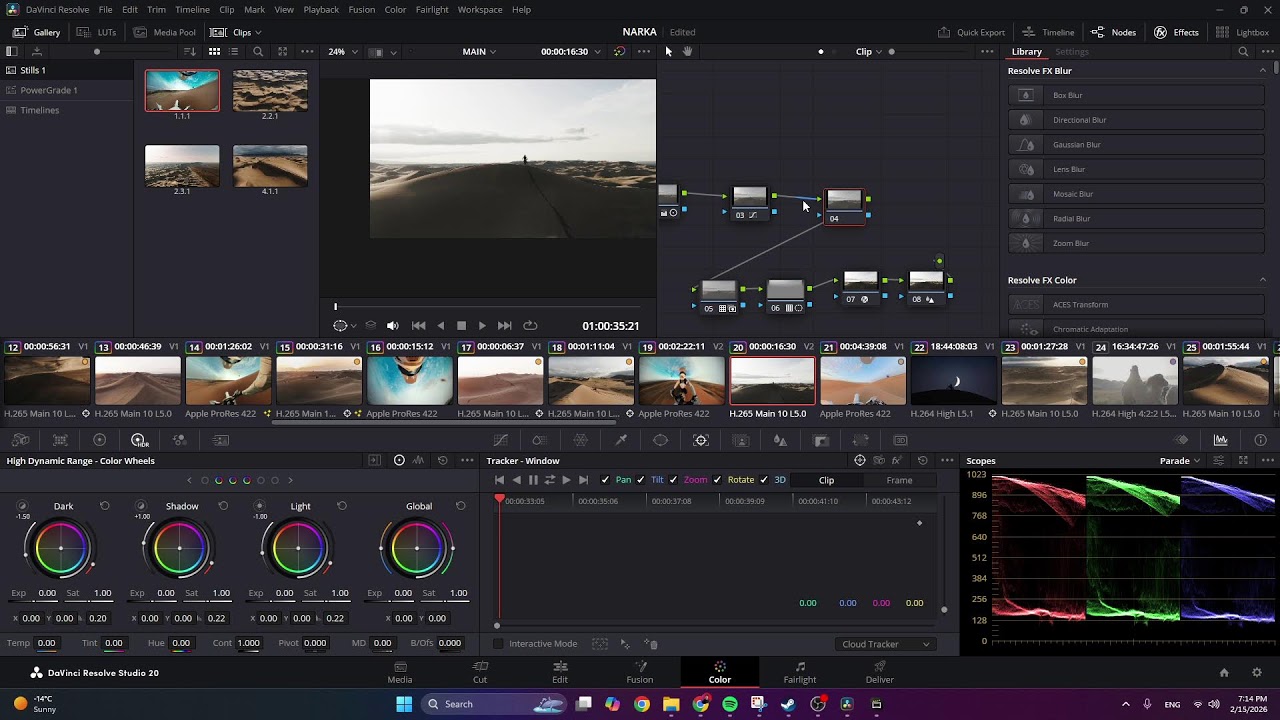
Task: Open the Fusion page icon
Action: coord(640,672)
